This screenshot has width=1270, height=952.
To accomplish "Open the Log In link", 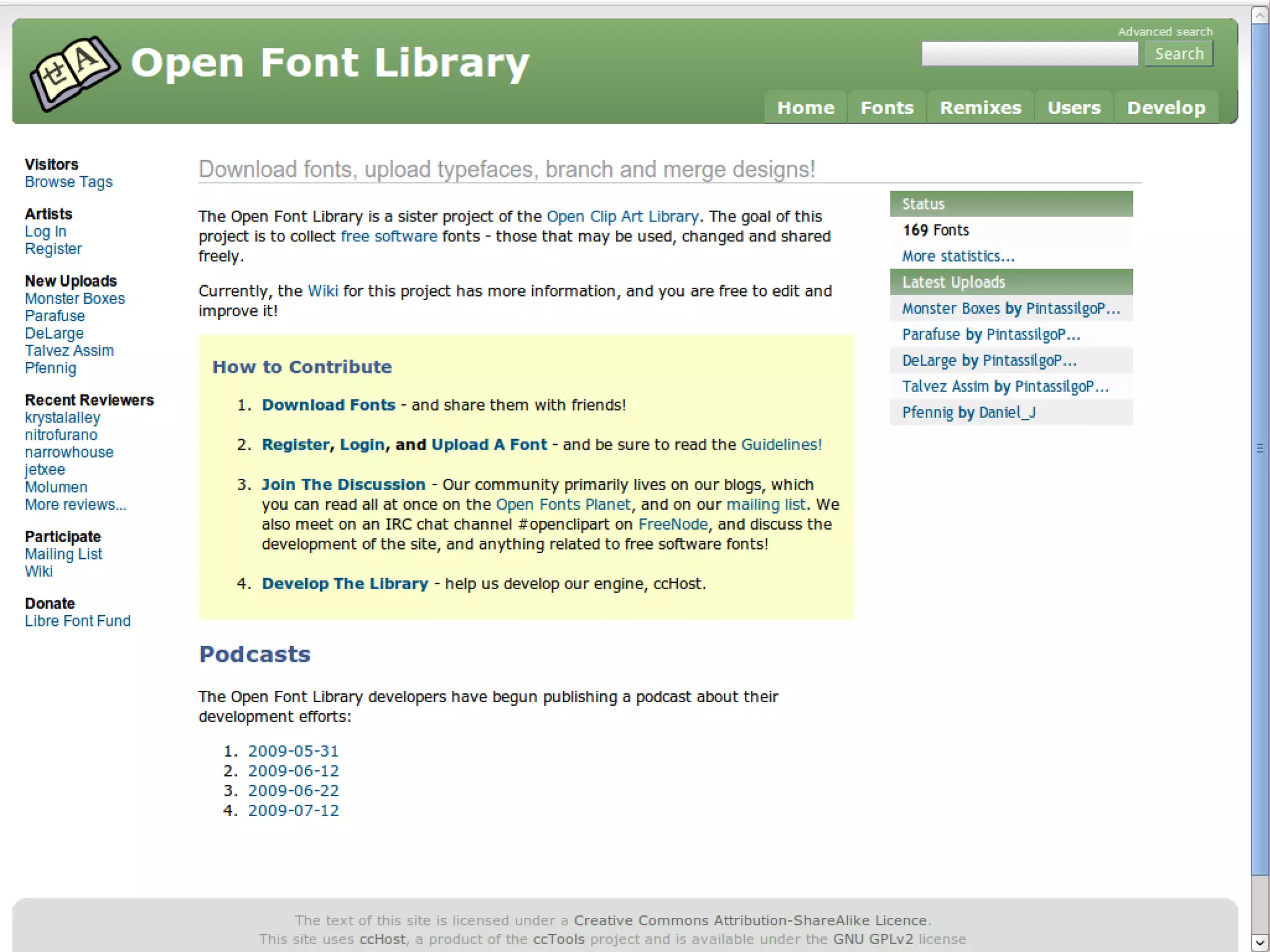I will point(45,232).
